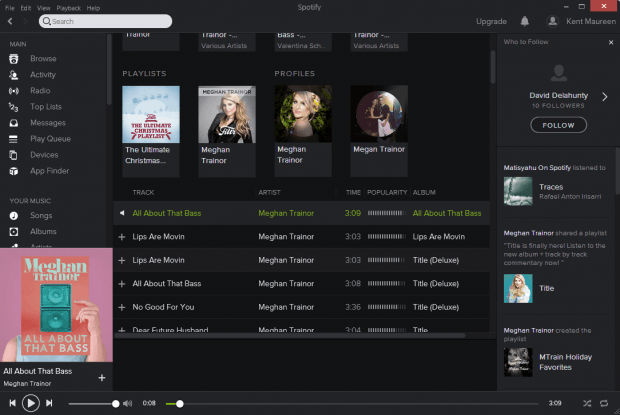This screenshot has height=415, width=620.
Task: Add first Lips Are Movin track (album Lips Are Movin)
Action: (122, 237)
